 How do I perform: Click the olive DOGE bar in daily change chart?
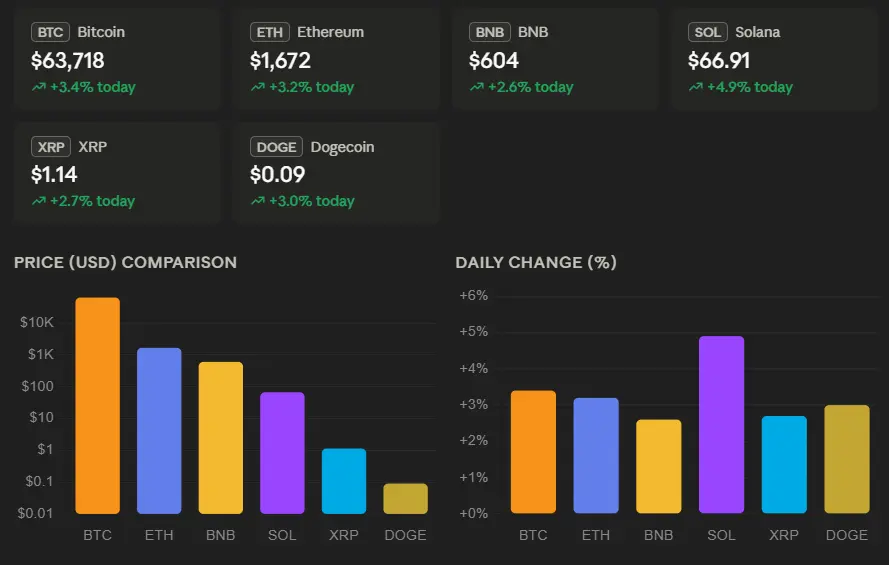pyautogui.click(x=847, y=459)
